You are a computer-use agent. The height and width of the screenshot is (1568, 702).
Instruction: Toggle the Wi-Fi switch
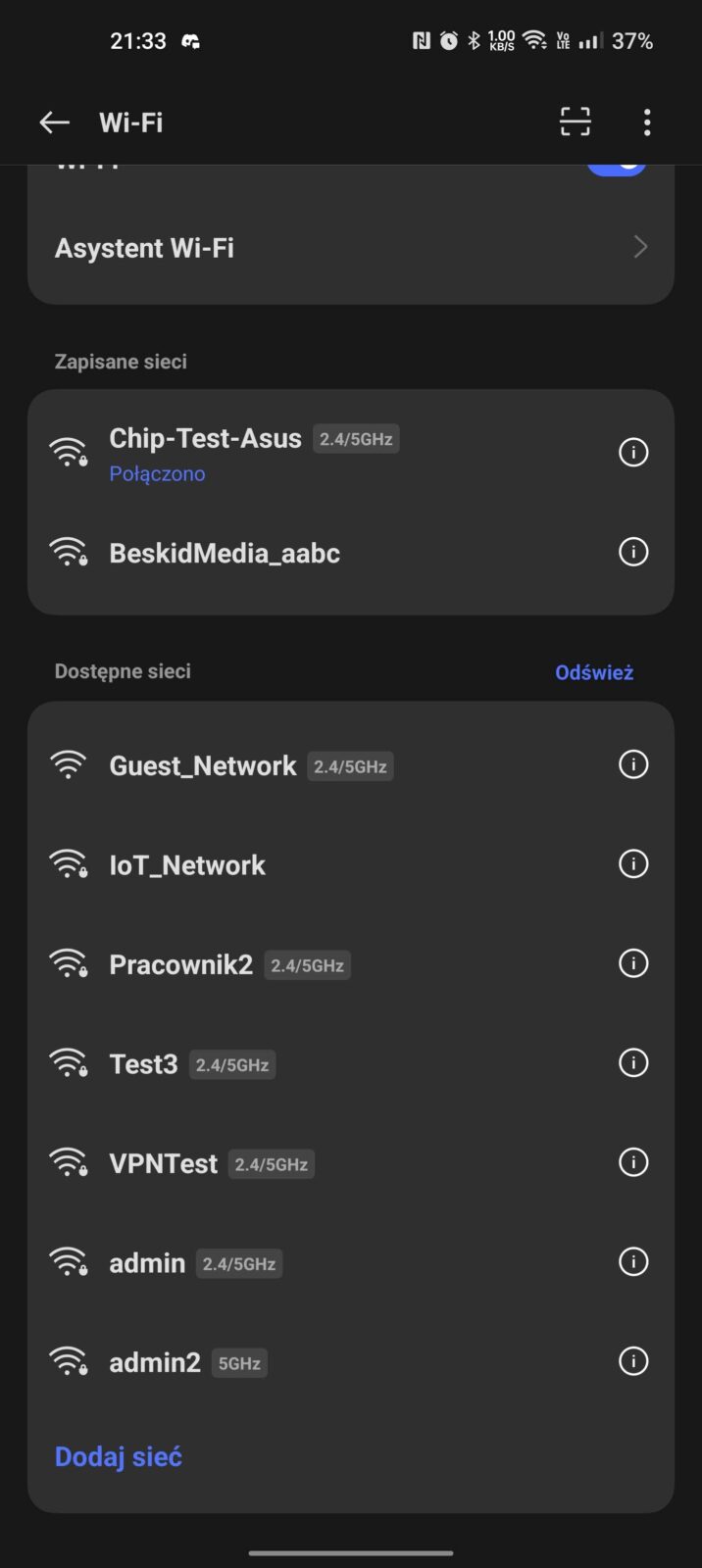point(617,167)
